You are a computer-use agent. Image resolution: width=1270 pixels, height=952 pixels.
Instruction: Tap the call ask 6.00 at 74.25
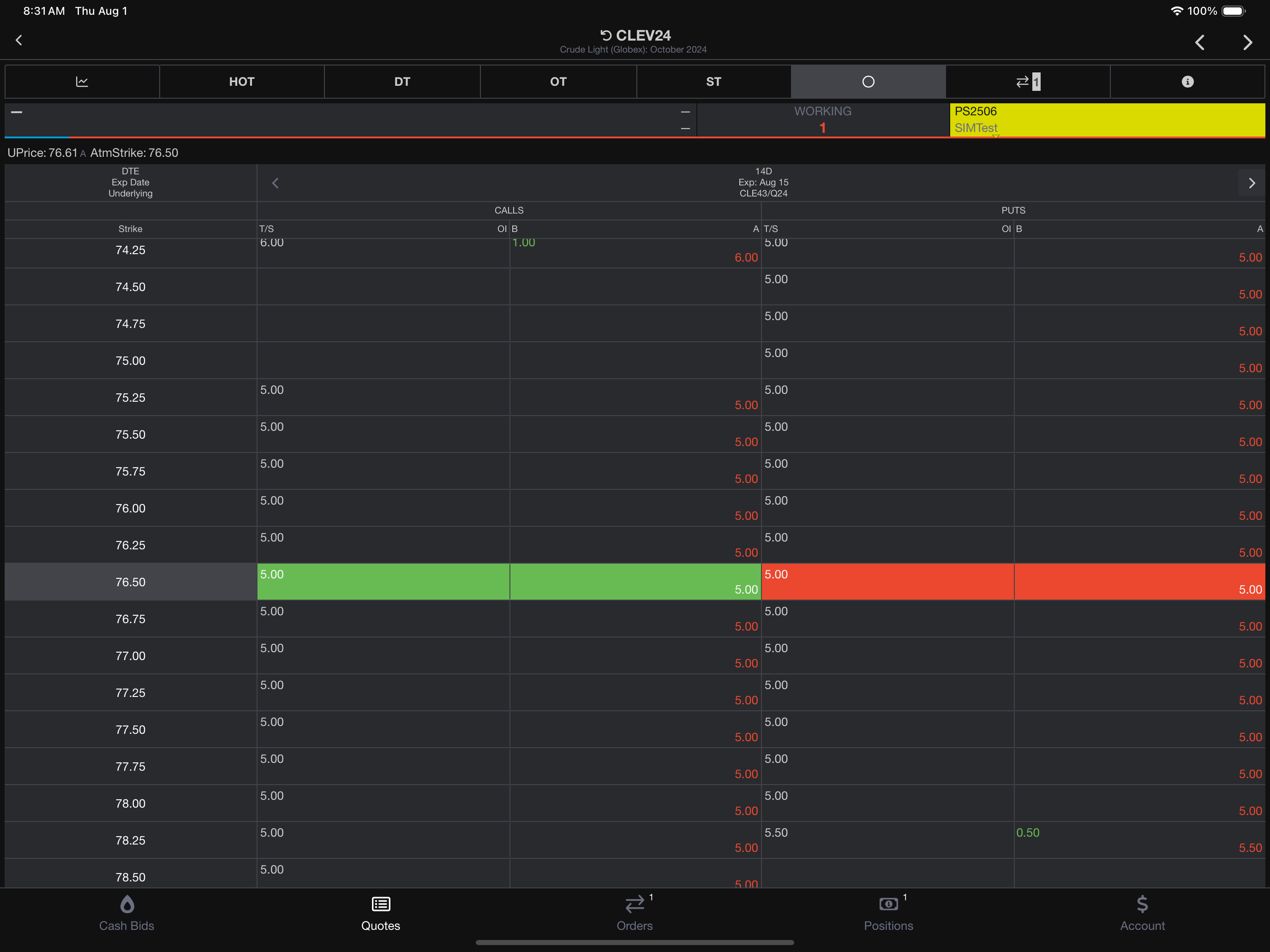click(746, 258)
